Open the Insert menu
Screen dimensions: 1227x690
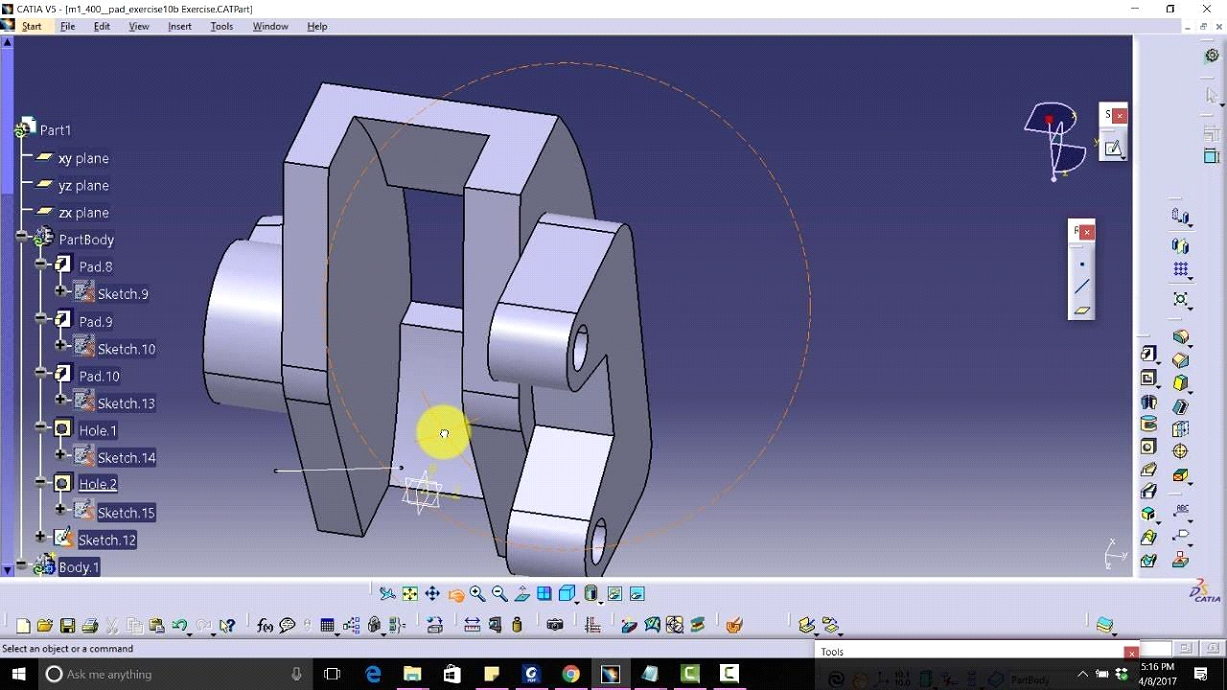[x=179, y=26]
